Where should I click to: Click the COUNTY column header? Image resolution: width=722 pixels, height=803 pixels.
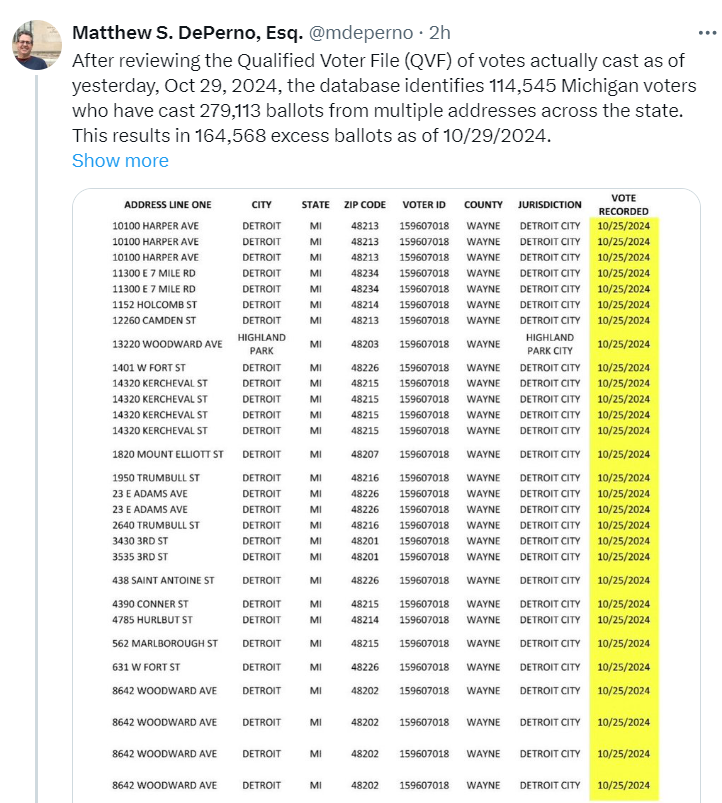click(483, 205)
